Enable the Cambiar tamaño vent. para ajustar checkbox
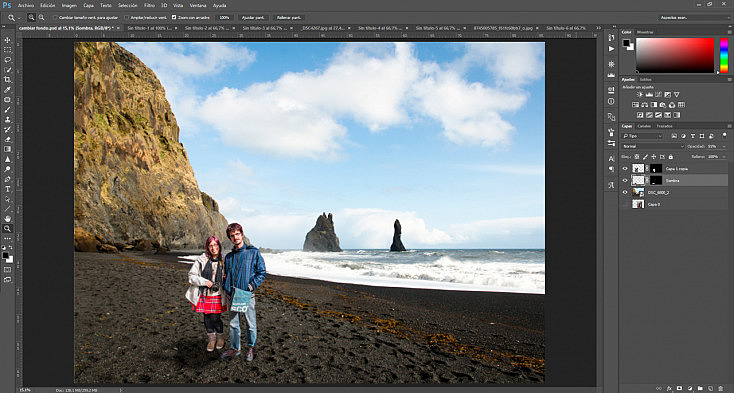Screen dimensions: 734x393 pos(55,17)
